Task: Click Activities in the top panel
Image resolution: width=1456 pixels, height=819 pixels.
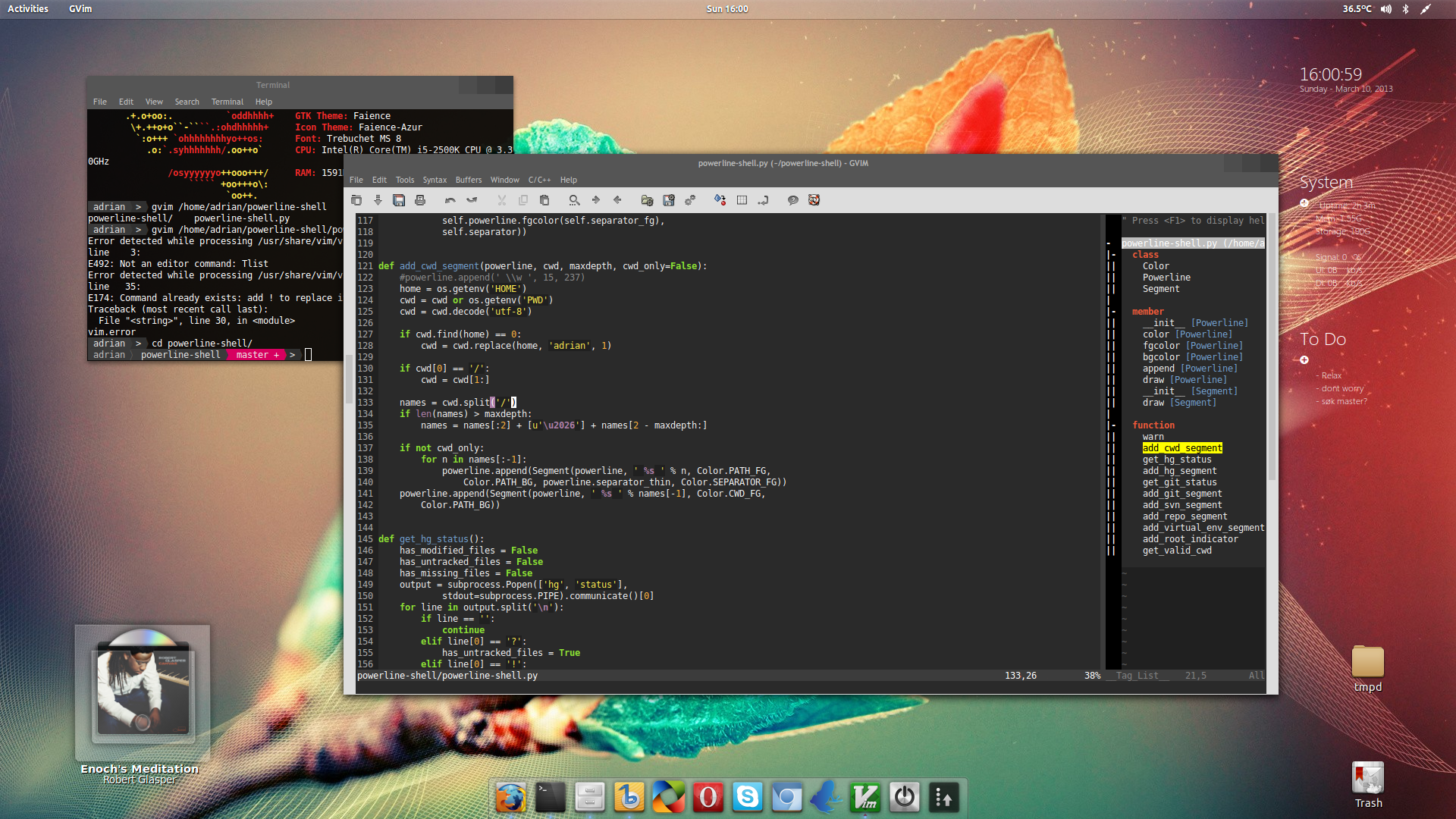Action: coord(28,9)
